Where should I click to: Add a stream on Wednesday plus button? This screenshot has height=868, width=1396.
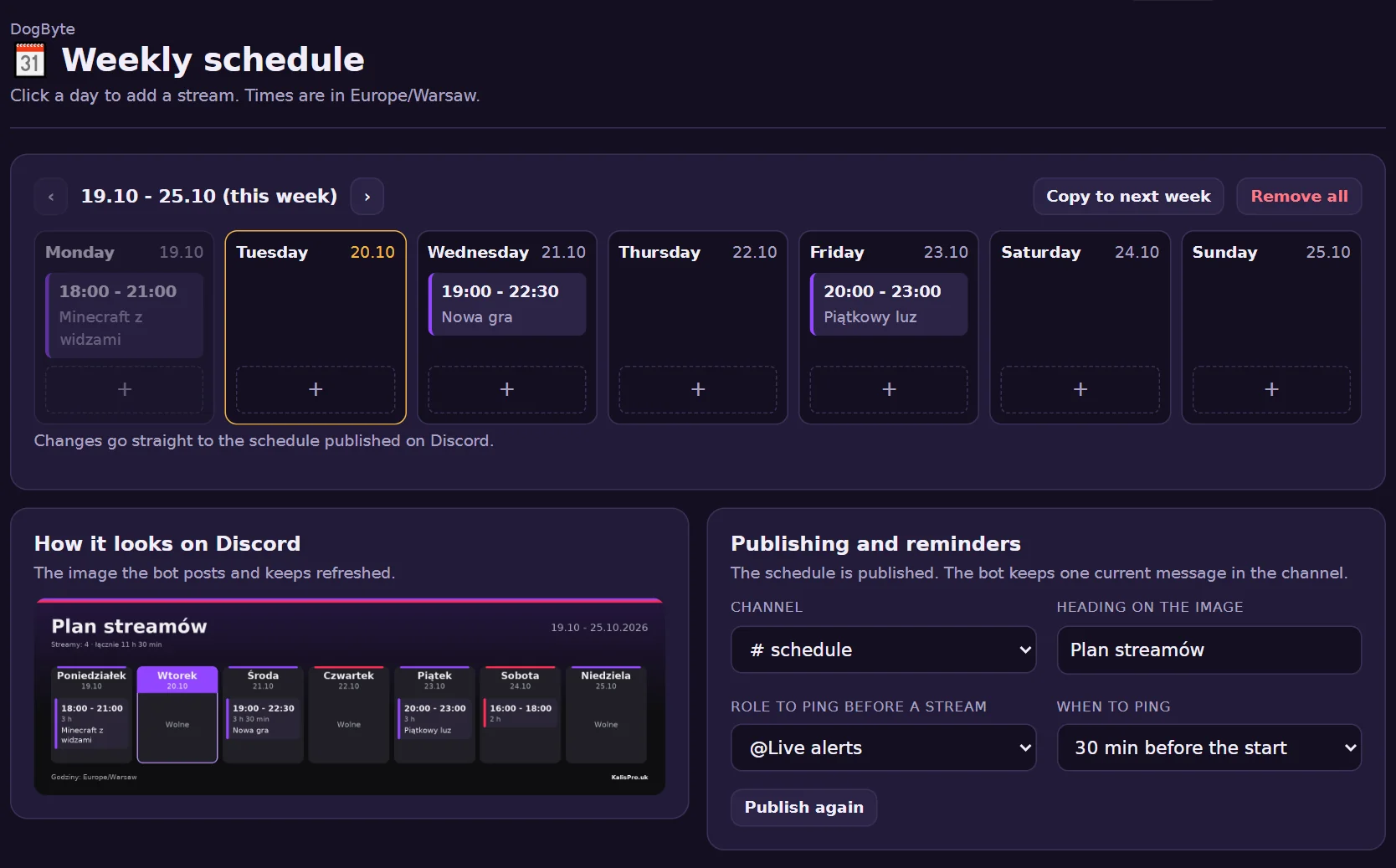pos(506,389)
